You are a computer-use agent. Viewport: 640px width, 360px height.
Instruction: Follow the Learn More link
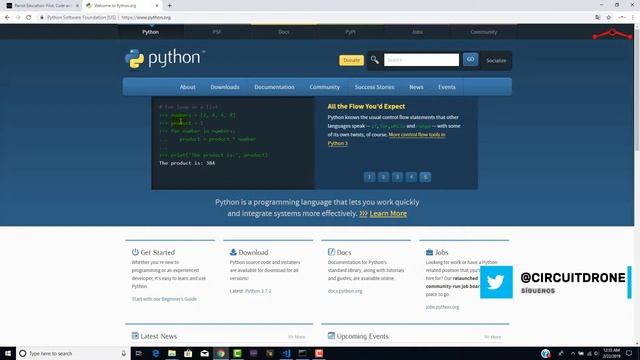tap(388, 213)
